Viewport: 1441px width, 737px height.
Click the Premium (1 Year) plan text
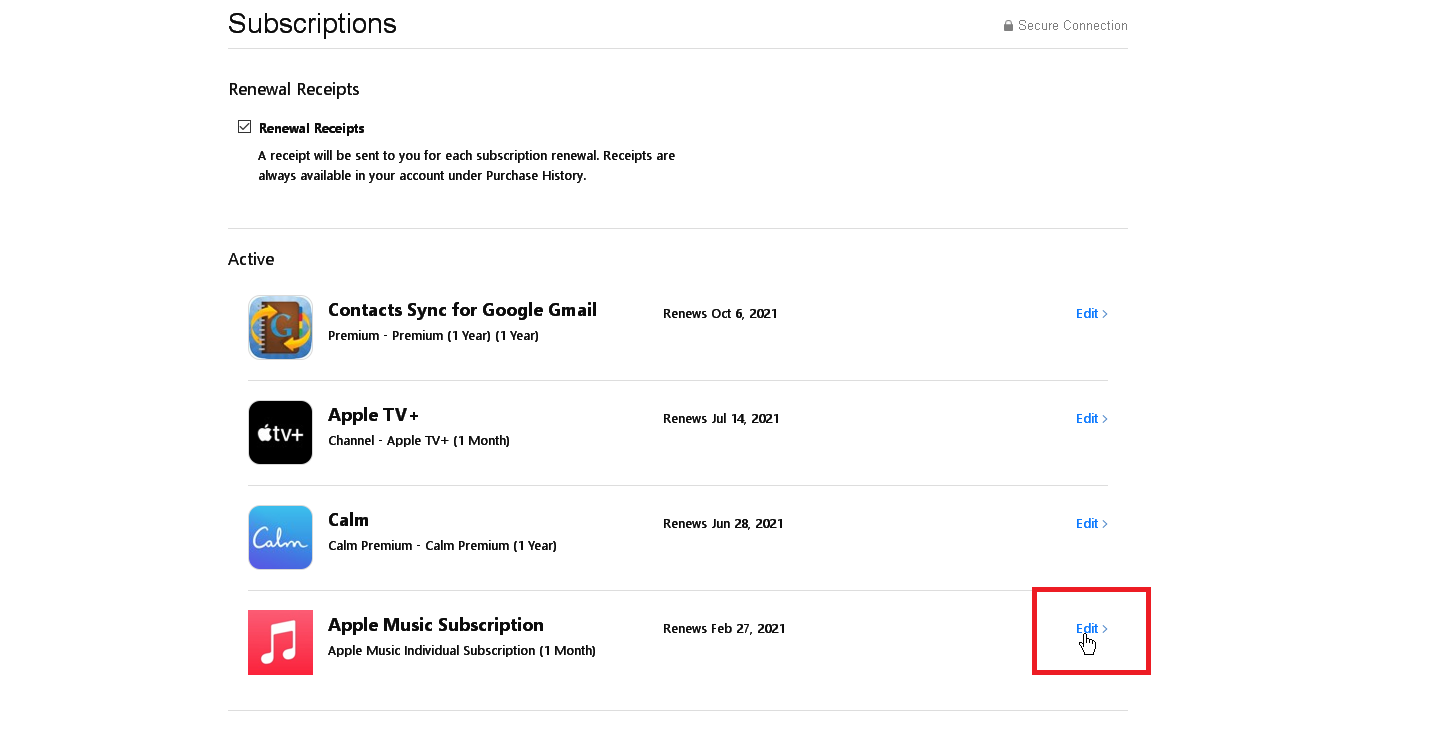pyautogui.click(x=433, y=336)
